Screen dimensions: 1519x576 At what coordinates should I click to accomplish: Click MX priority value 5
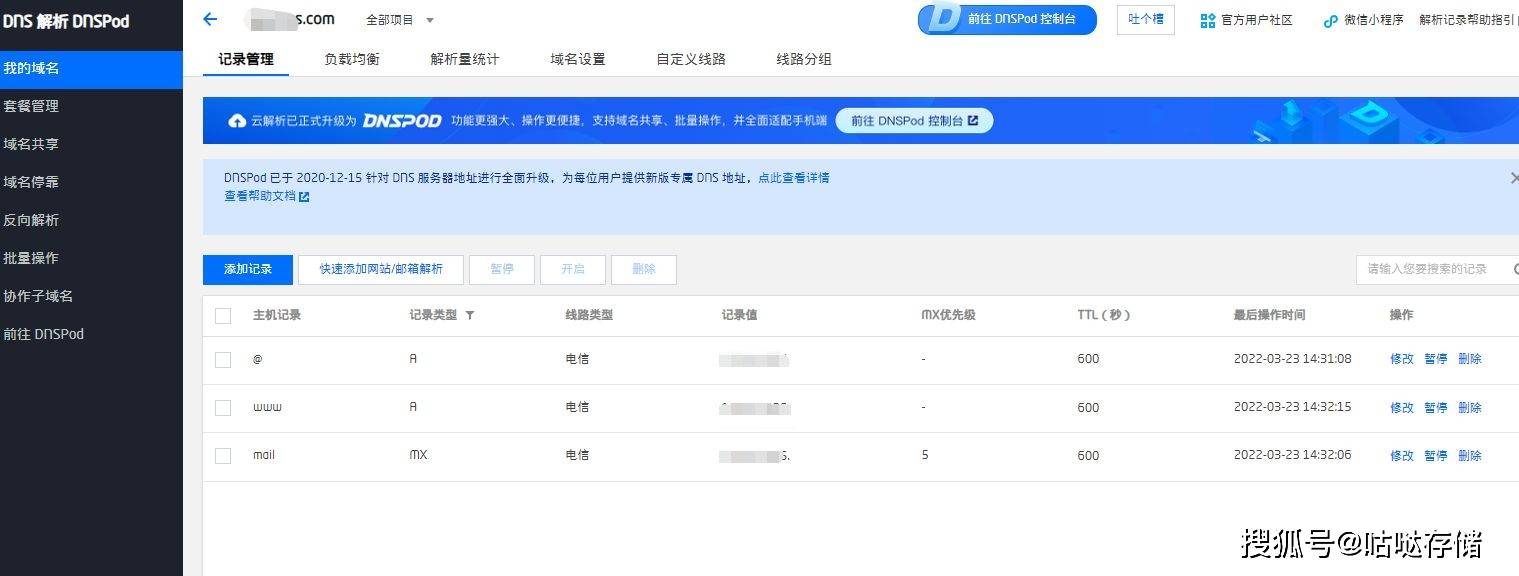925,455
